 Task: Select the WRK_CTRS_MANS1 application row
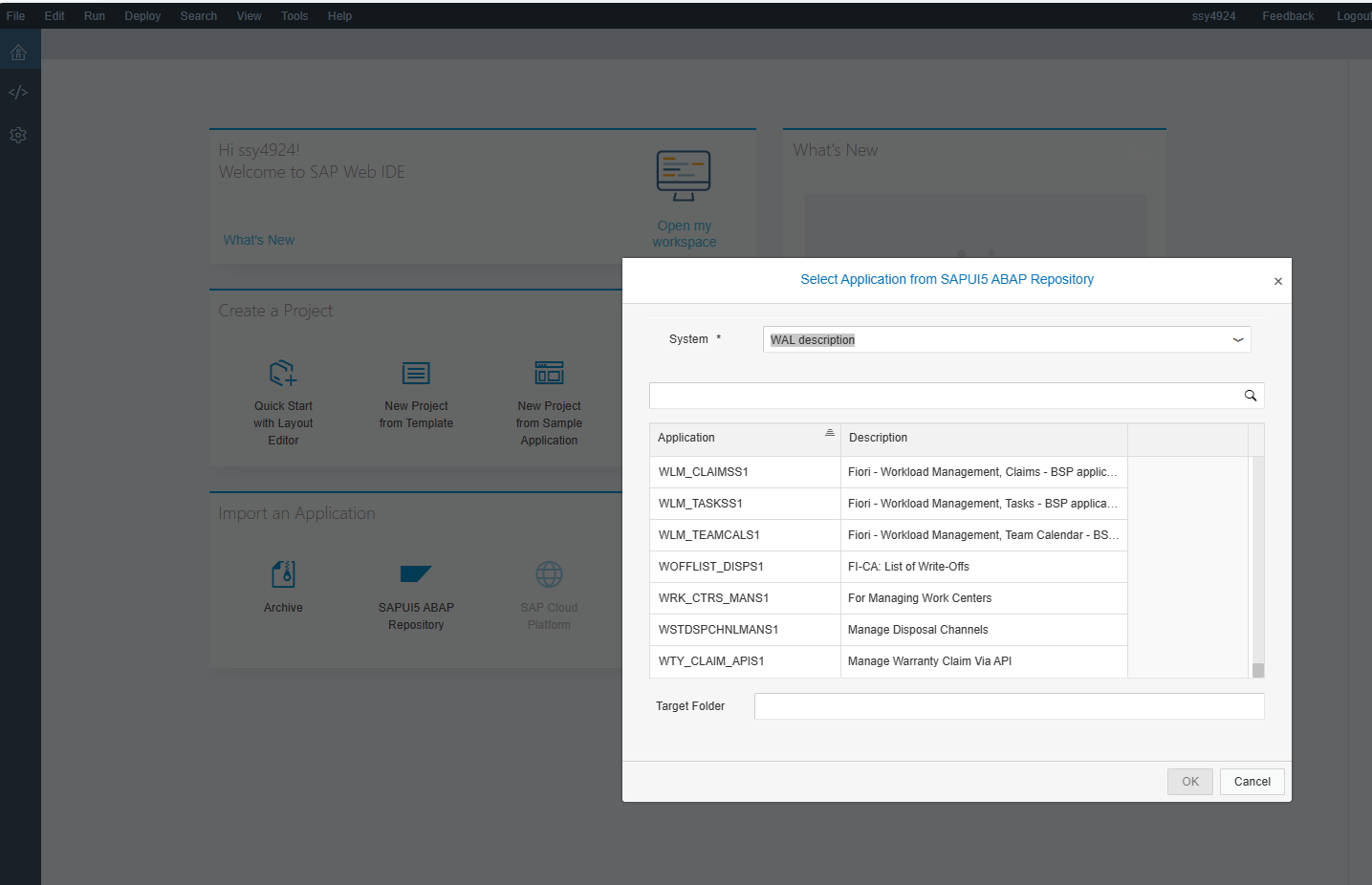[x=888, y=598]
